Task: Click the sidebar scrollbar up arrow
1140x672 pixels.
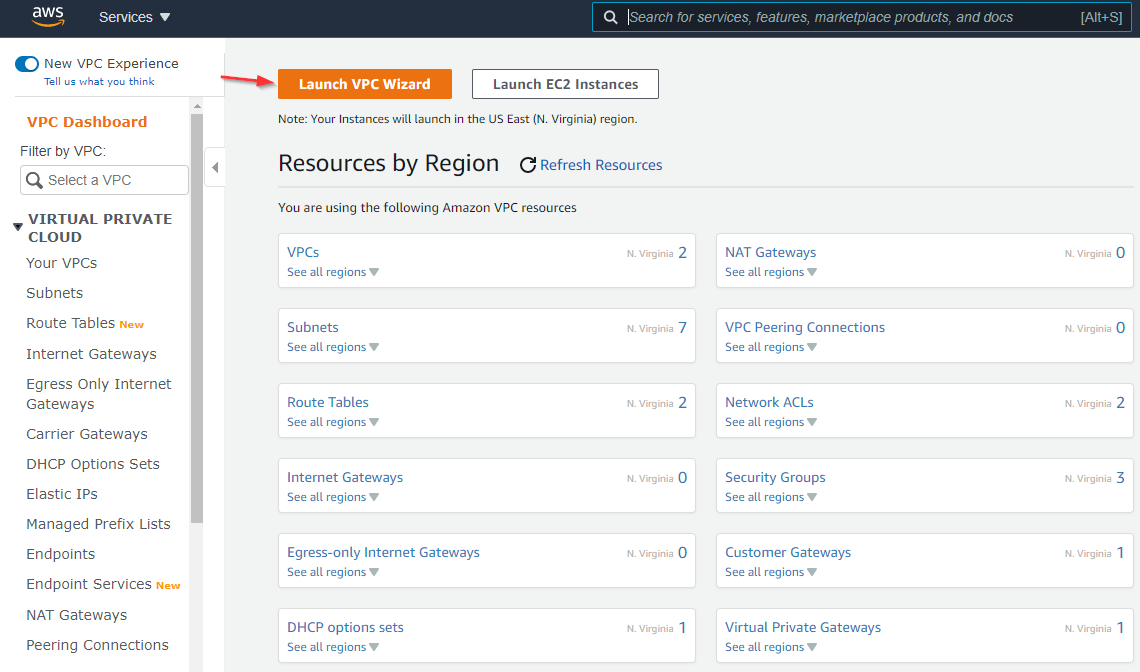Action: (197, 106)
